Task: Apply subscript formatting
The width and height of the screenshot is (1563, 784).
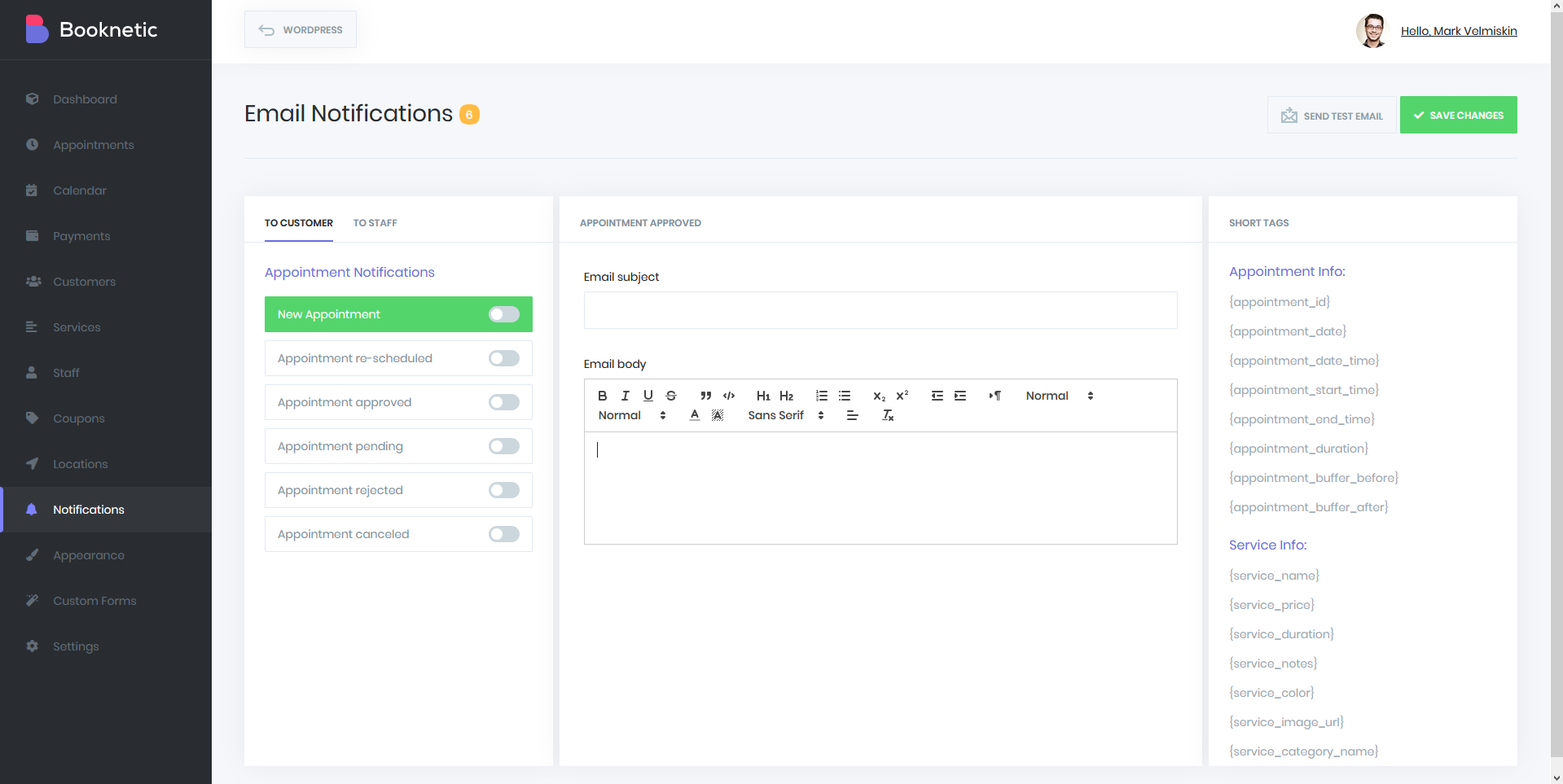Action: [879, 396]
